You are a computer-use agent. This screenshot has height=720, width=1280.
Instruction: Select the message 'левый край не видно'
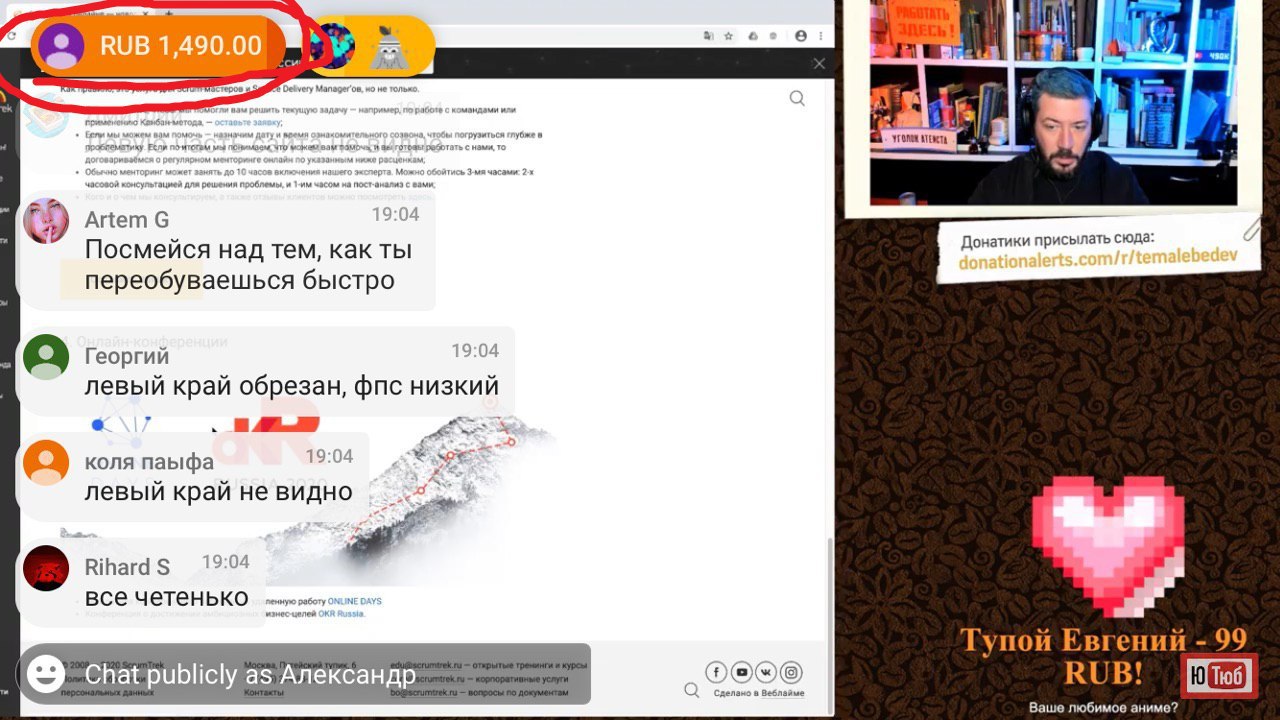tap(218, 492)
